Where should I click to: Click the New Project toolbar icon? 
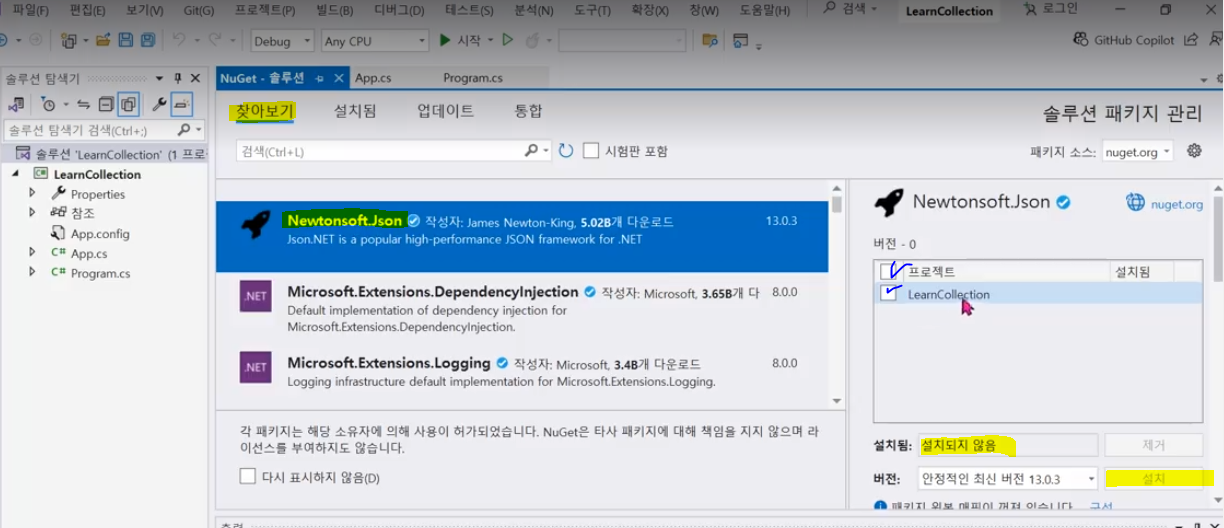coord(68,41)
